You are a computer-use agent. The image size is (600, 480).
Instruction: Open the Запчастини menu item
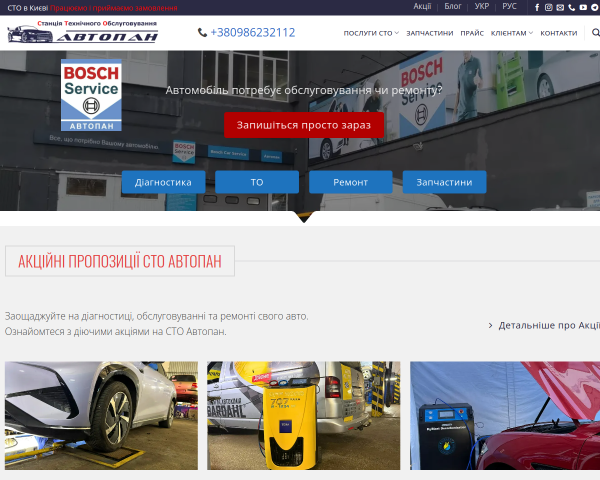pos(430,33)
